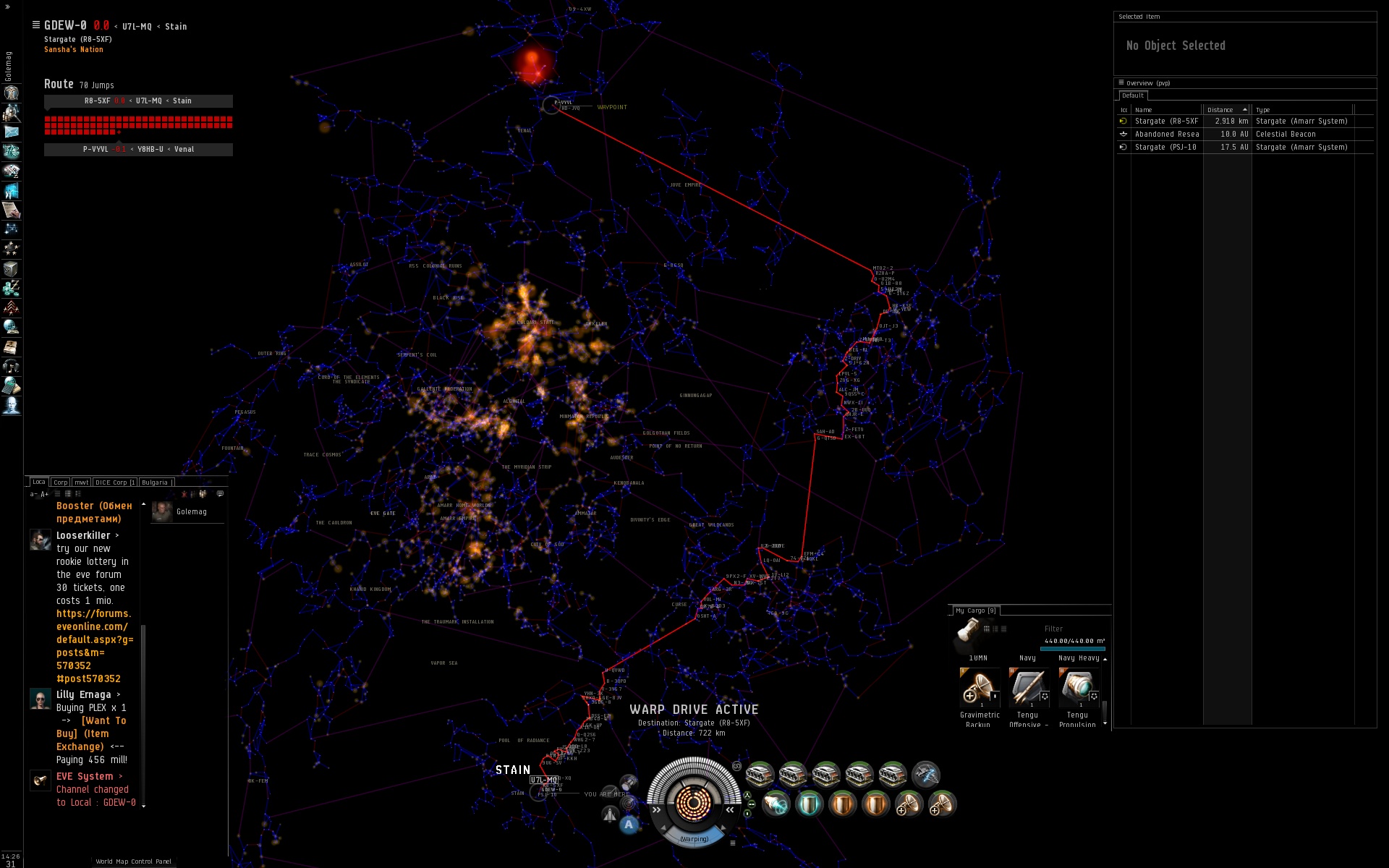The height and width of the screenshot is (868, 1389).
Task: Open the HUD options hamburger menu
Action: coord(732,843)
